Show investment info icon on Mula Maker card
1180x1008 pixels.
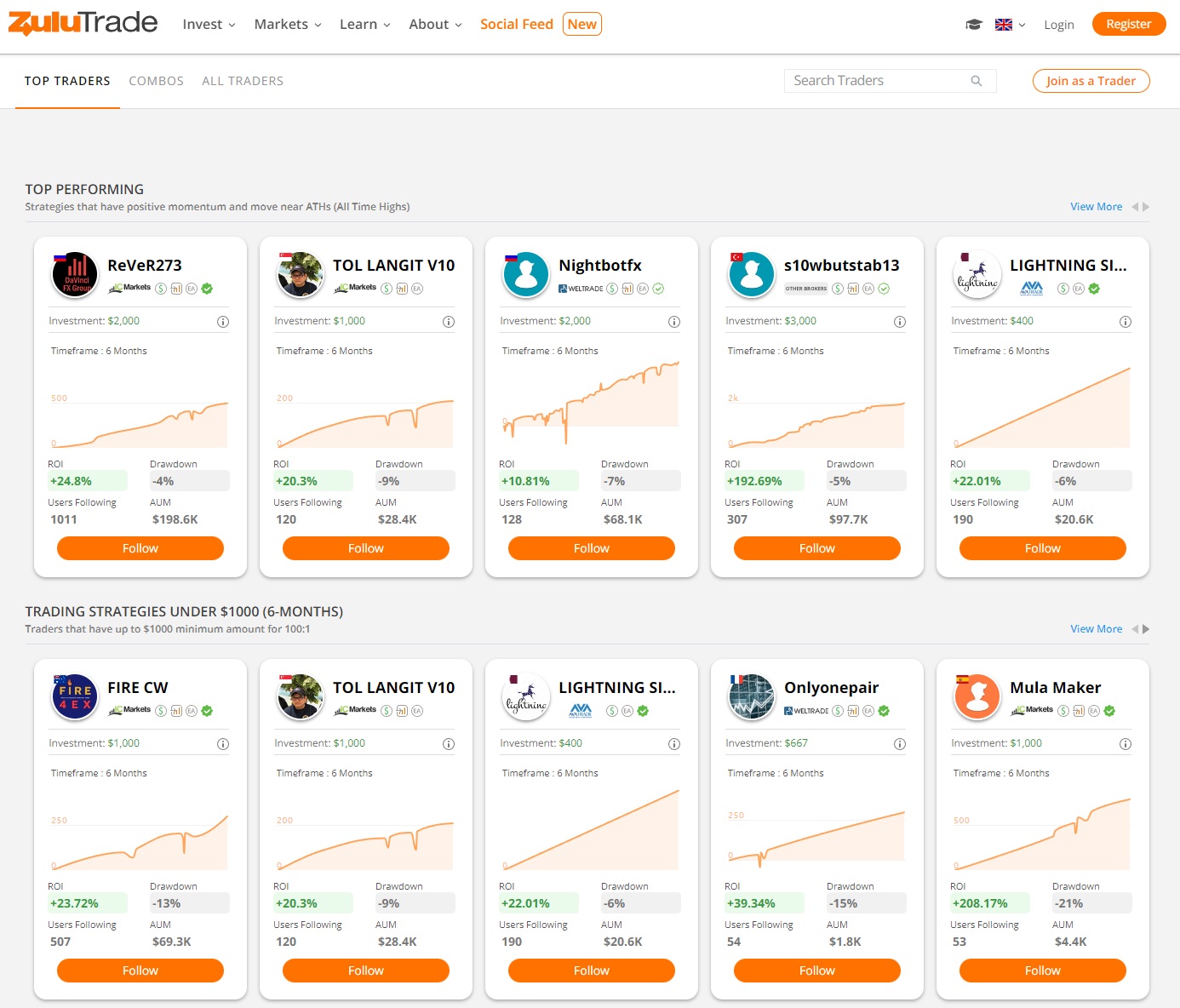pyautogui.click(x=1126, y=744)
